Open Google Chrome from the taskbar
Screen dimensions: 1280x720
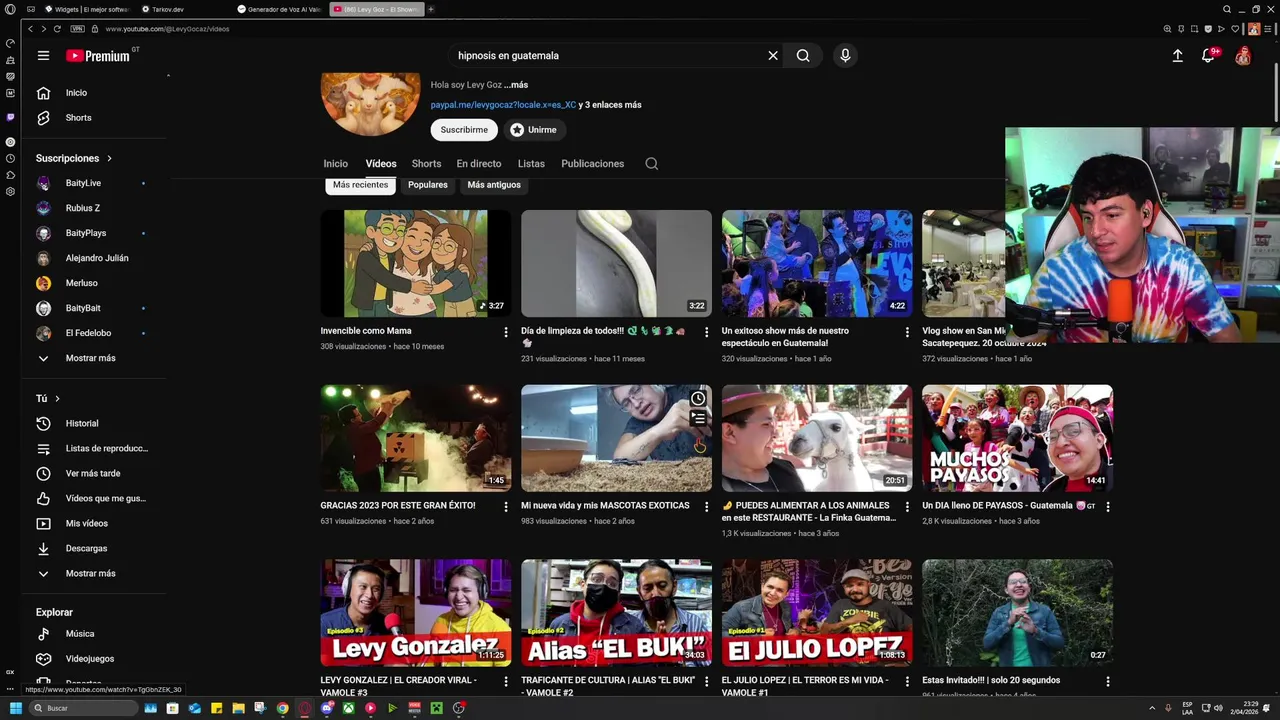(x=283, y=708)
